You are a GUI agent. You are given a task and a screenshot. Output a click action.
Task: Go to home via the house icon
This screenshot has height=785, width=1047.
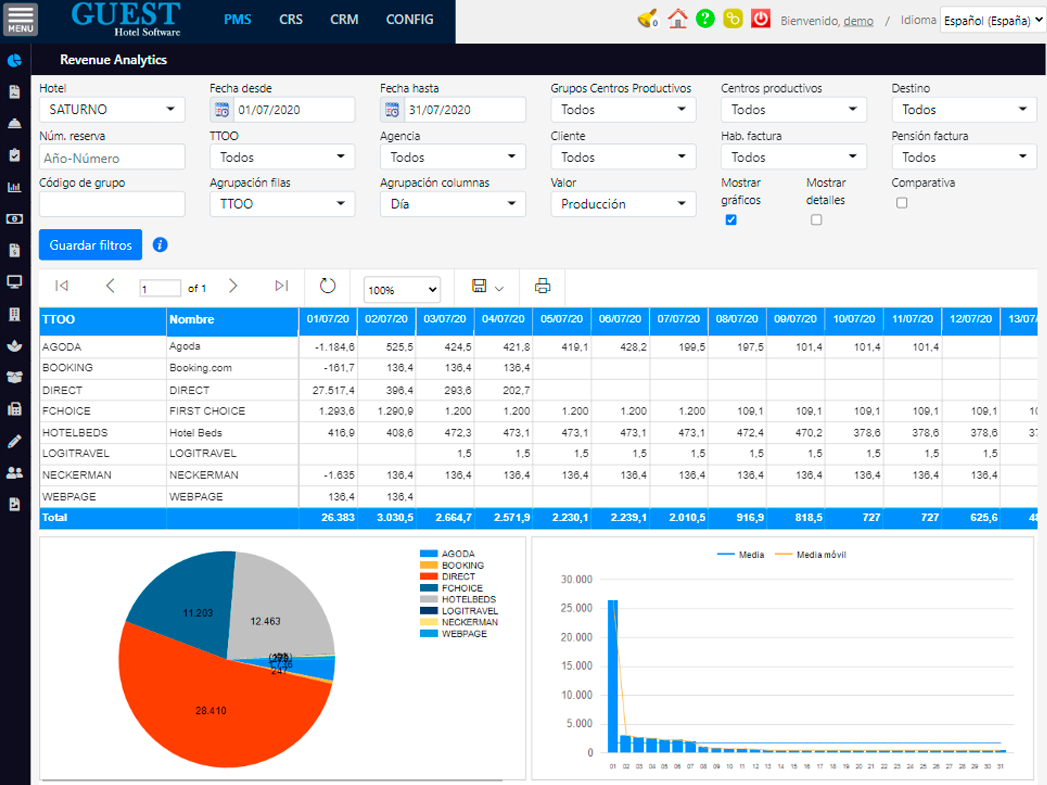tap(678, 19)
